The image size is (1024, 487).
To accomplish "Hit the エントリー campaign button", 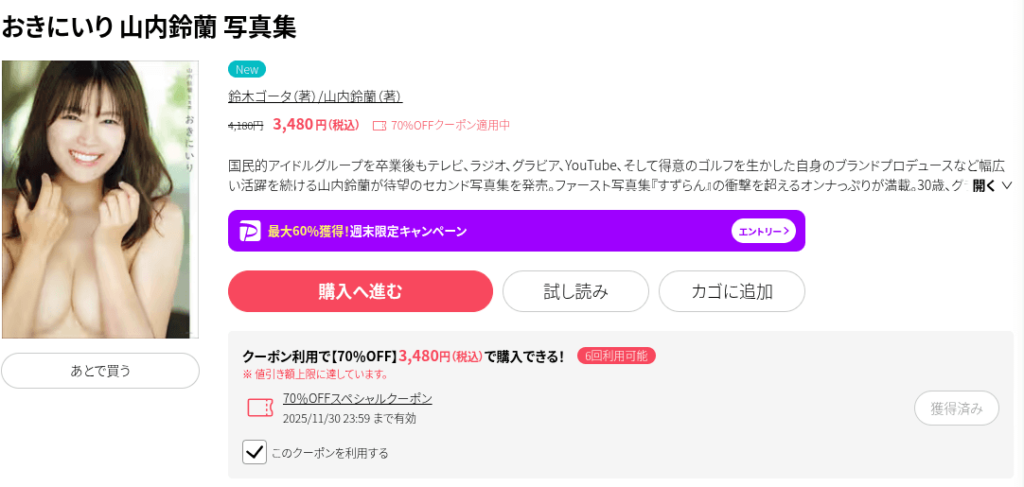I will coord(763,231).
